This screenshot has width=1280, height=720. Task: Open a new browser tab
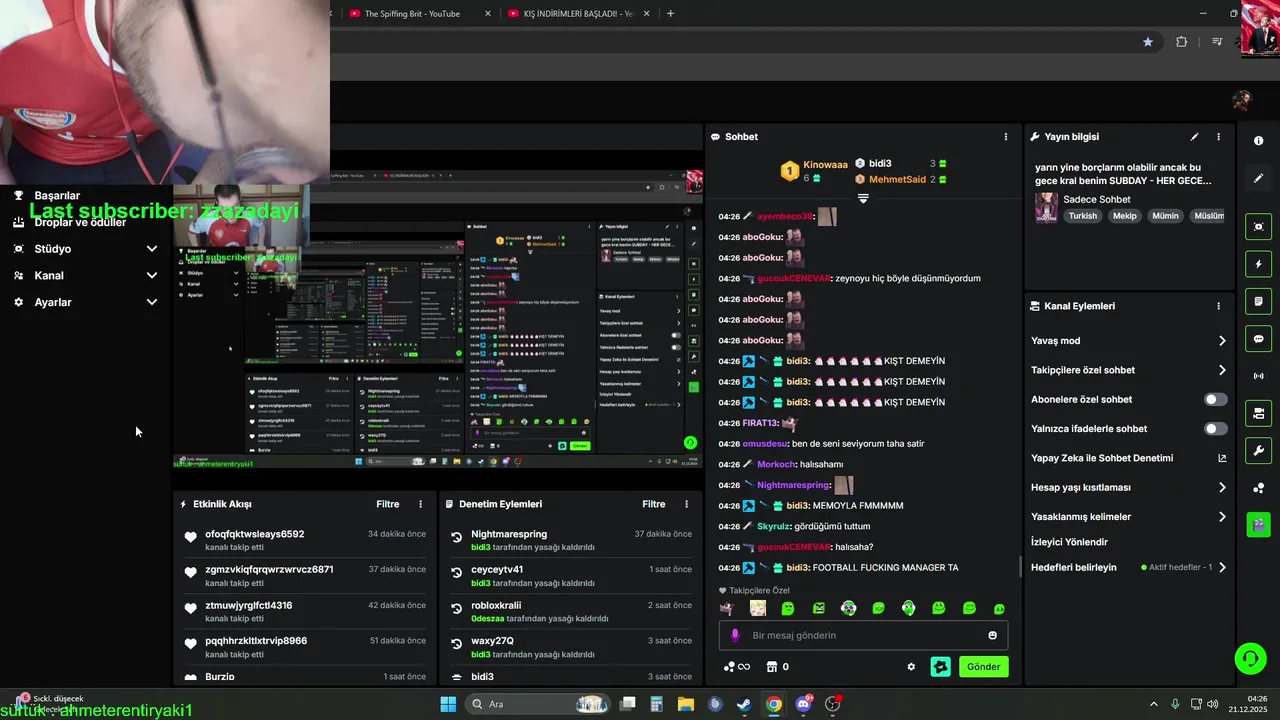670,14
